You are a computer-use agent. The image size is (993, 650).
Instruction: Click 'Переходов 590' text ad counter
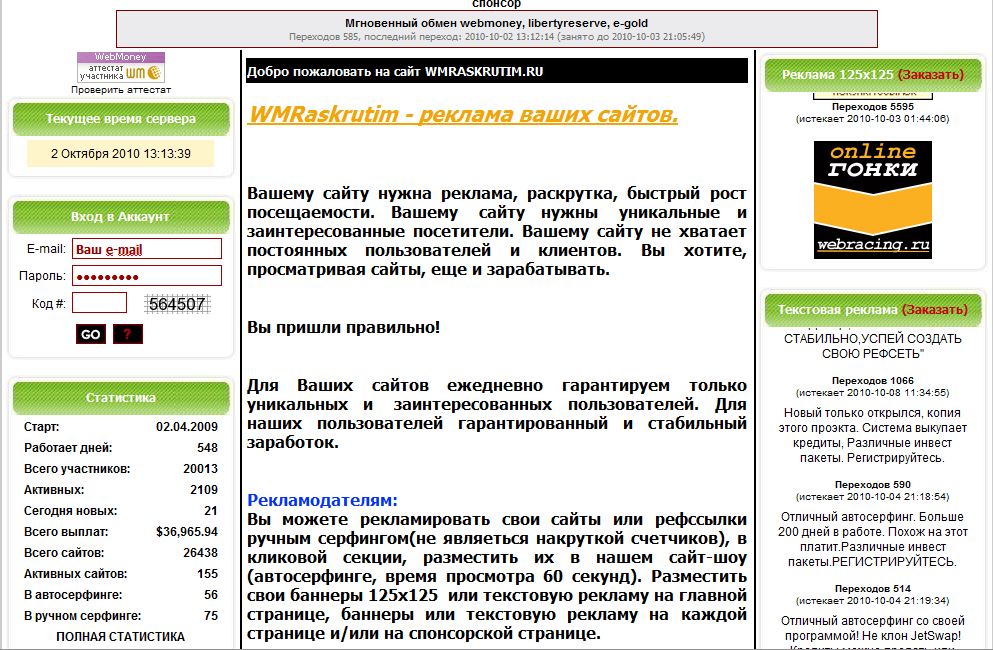click(873, 485)
